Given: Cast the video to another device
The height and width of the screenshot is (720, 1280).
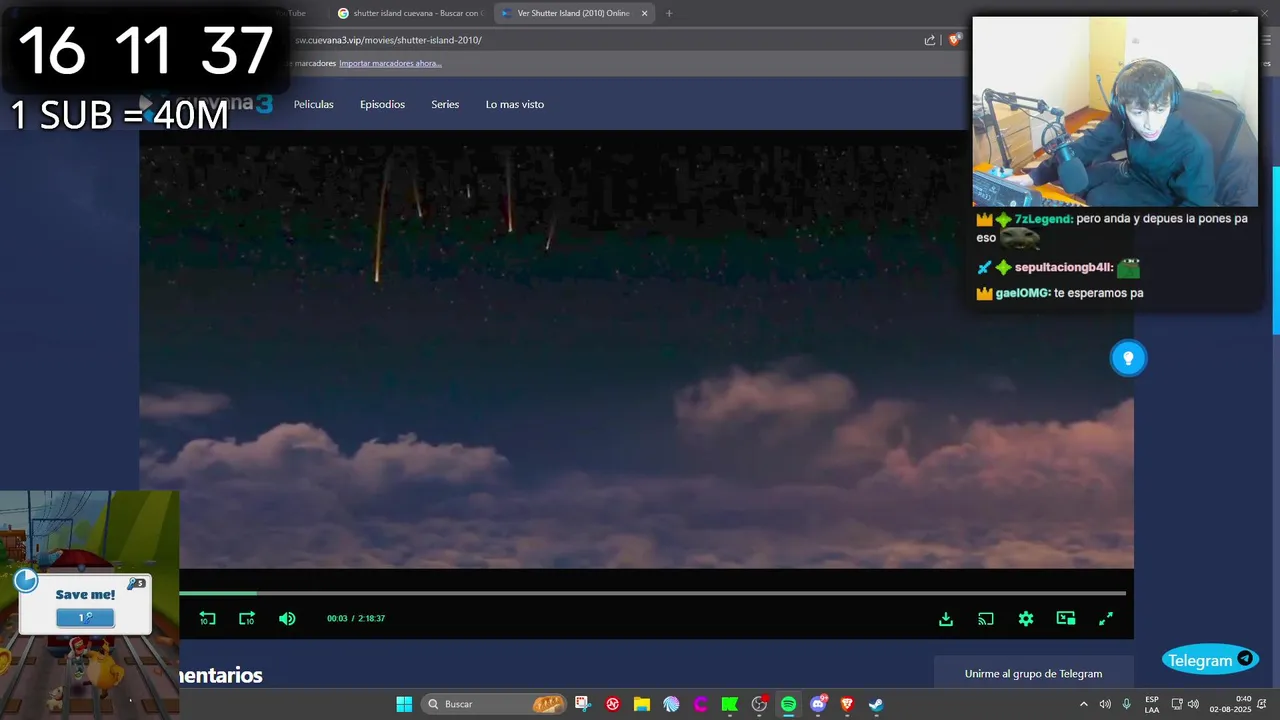Looking at the screenshot, I should [x=986, y=619].
